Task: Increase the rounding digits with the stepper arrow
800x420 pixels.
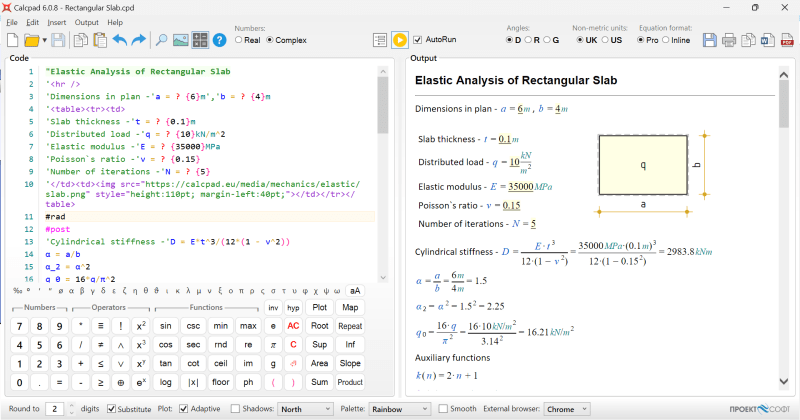Action: coord(71,406)
